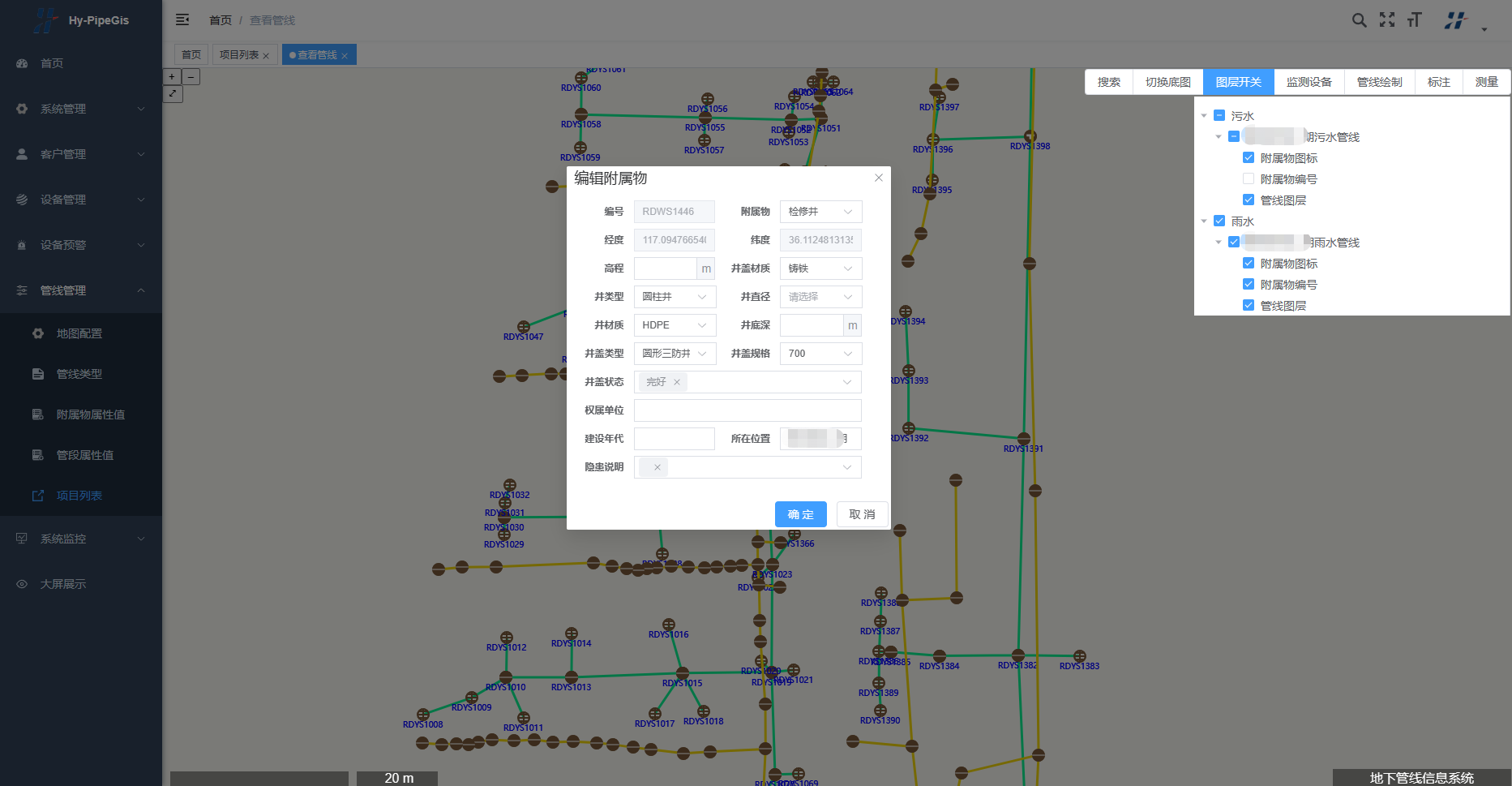Viewport: 1512px width, 786px height.
Task: Uncheck 管线图层 under 污水管线
Action: (1249, 200)
